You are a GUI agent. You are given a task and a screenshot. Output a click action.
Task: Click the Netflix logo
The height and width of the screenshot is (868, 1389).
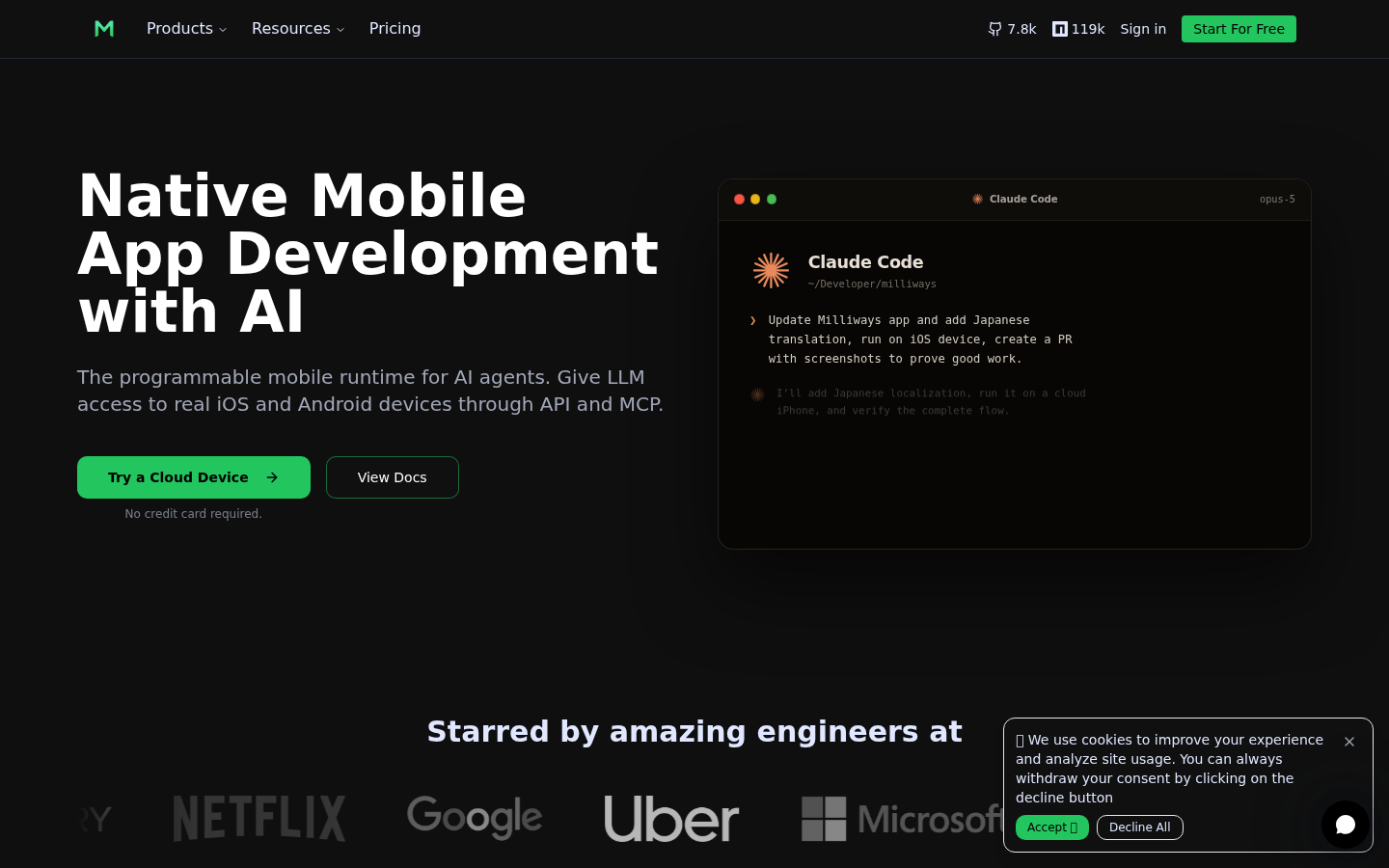(x=259, y=819)
